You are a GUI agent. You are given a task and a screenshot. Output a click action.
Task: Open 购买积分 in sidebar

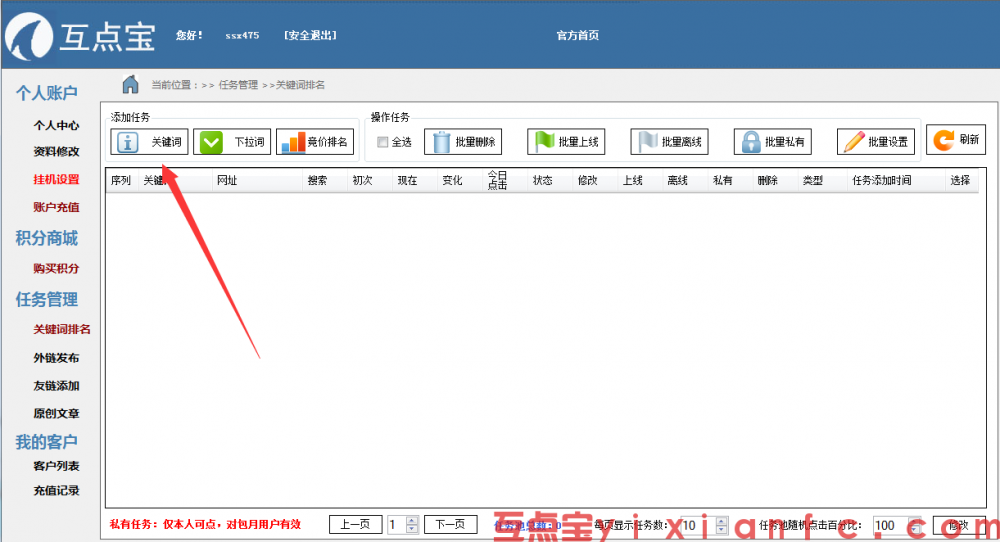56,268
